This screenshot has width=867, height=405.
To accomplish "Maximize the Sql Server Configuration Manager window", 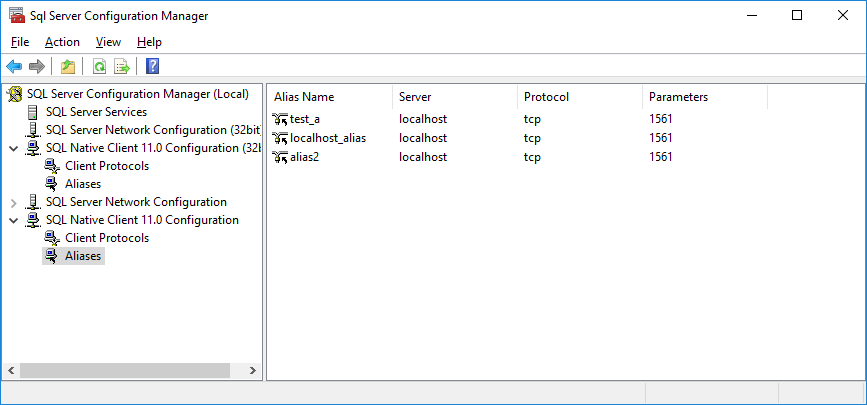I will [797, 15].
